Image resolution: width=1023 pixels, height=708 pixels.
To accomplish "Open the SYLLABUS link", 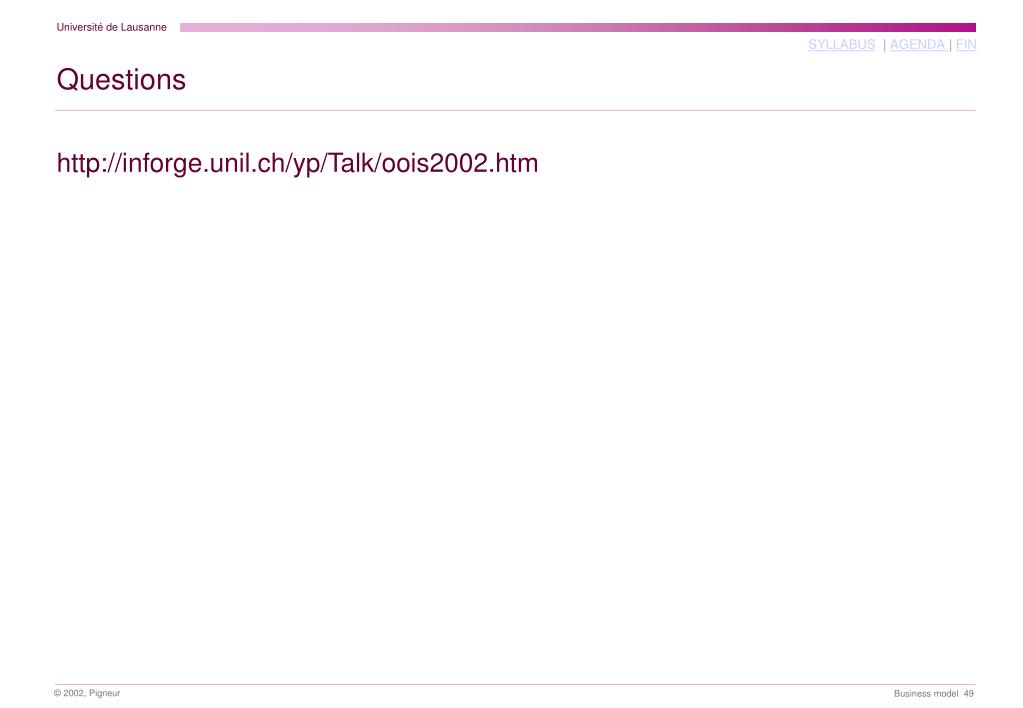I will pyautogui.click(x=841, y=44).
